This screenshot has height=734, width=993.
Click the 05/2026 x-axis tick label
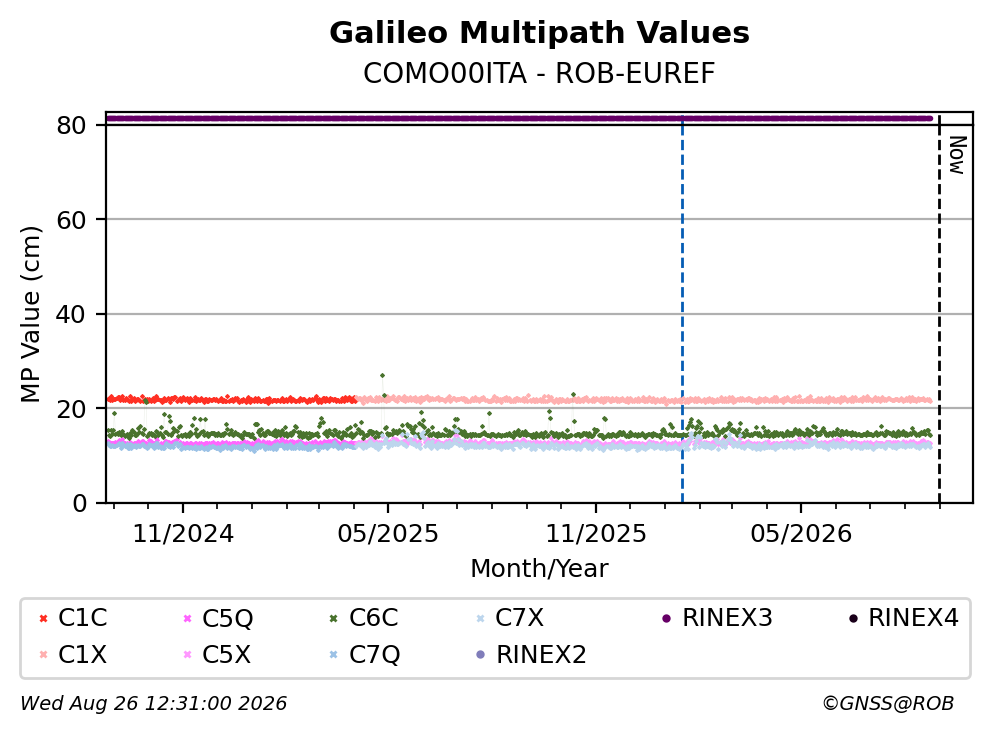[801, 534]
